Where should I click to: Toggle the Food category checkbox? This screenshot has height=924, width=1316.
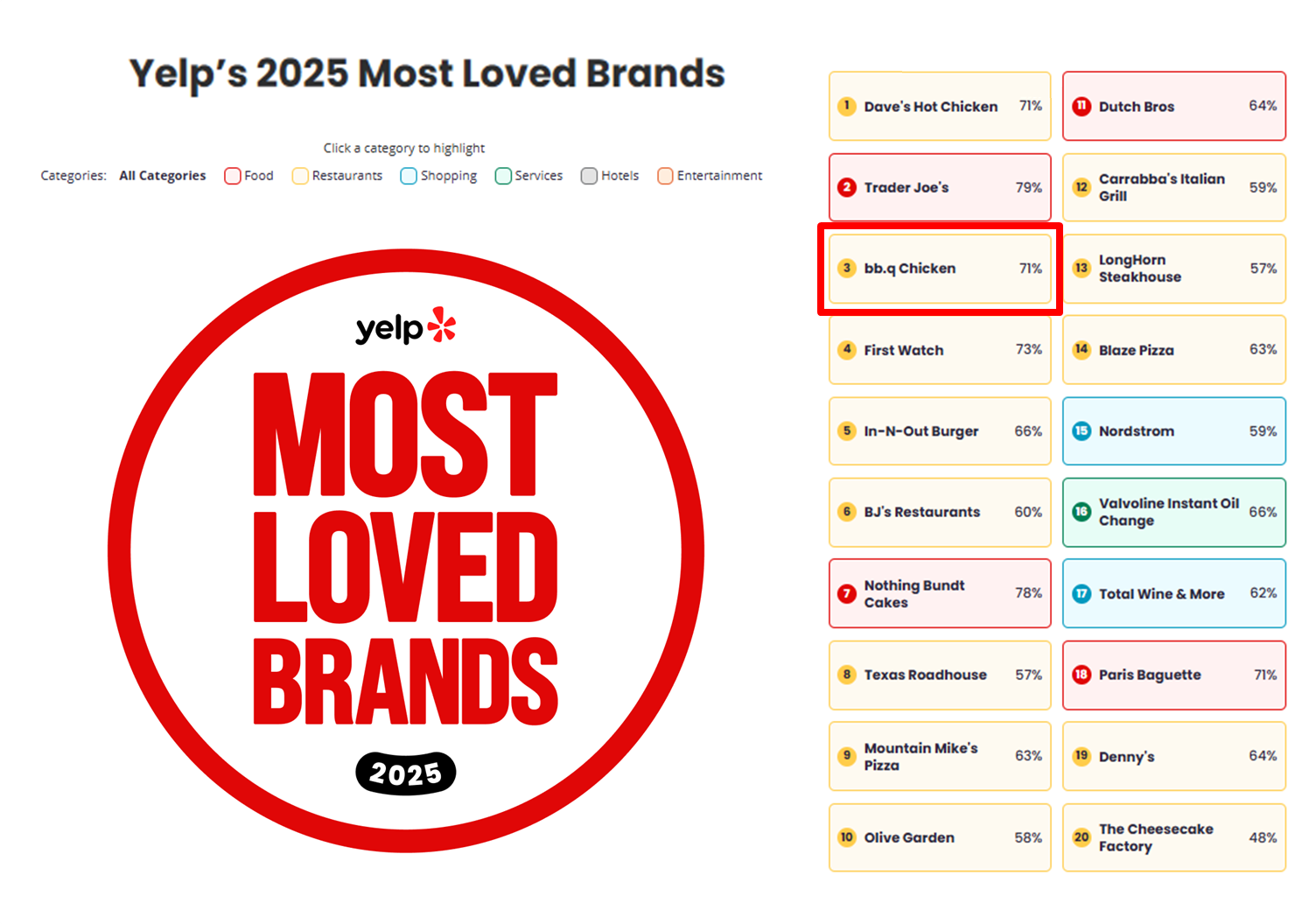click(x=233, y=176)
